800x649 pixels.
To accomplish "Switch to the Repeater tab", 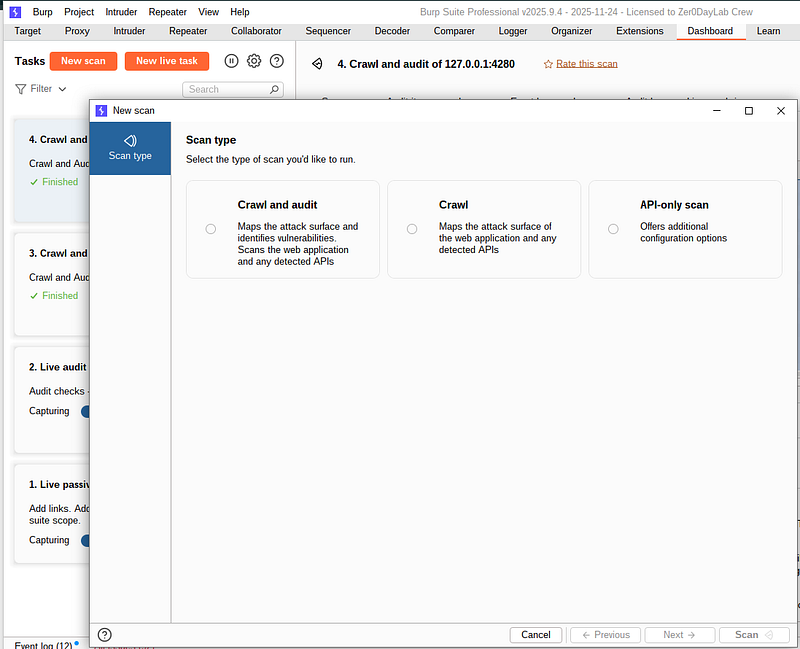I will 188,31.
